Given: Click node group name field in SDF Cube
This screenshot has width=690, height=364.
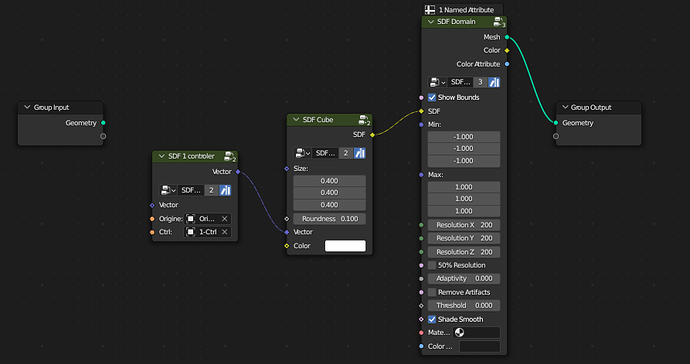Looking at the screenshot, I should click(326, 153).
